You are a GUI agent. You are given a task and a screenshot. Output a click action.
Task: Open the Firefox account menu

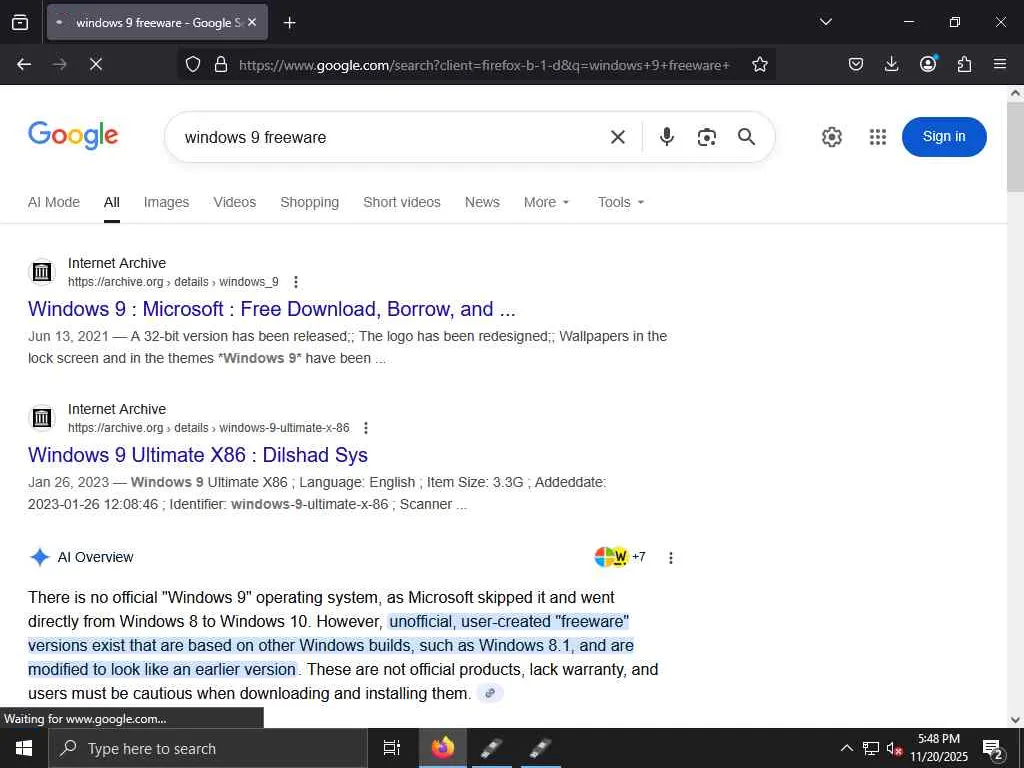tap(928, 64)
